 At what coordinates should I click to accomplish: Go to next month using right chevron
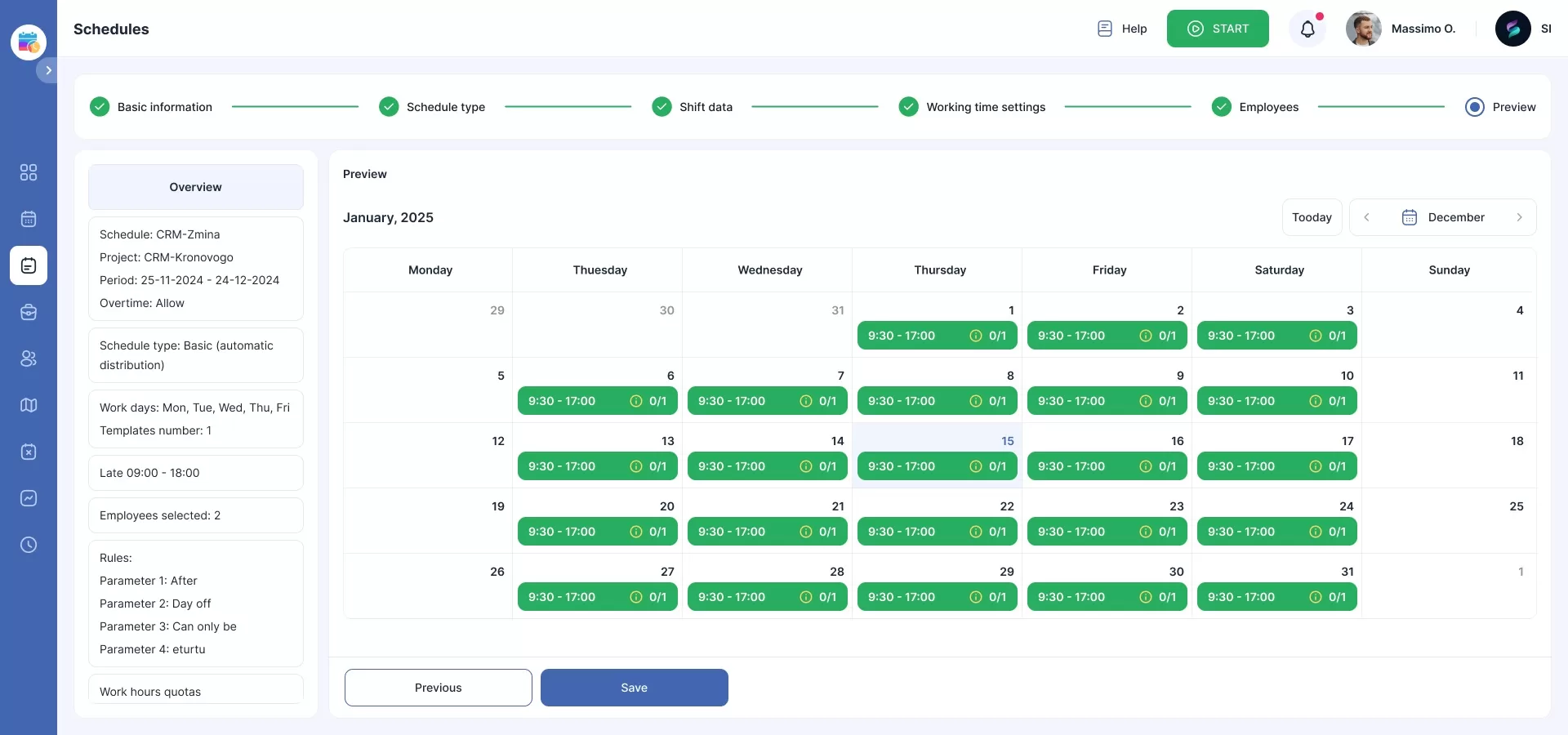click(x=1519, y=217)
